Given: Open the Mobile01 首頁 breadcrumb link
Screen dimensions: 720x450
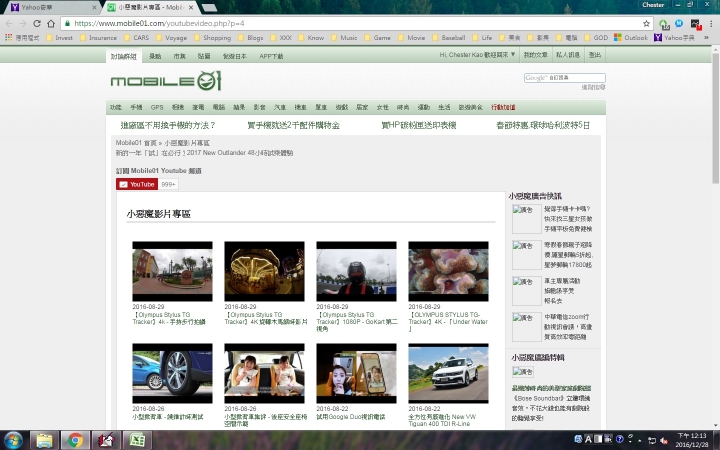Looking at the screenshot, I should tap(136, 143).
